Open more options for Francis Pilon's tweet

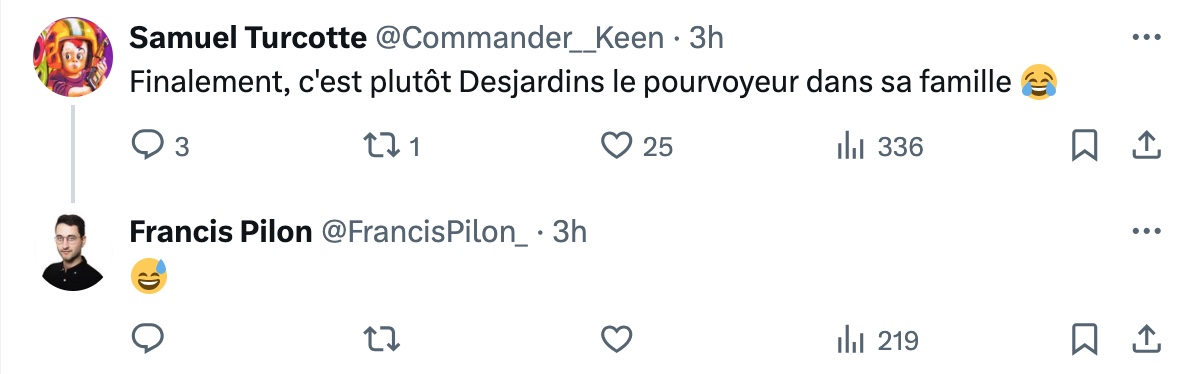click(1146, 231)
